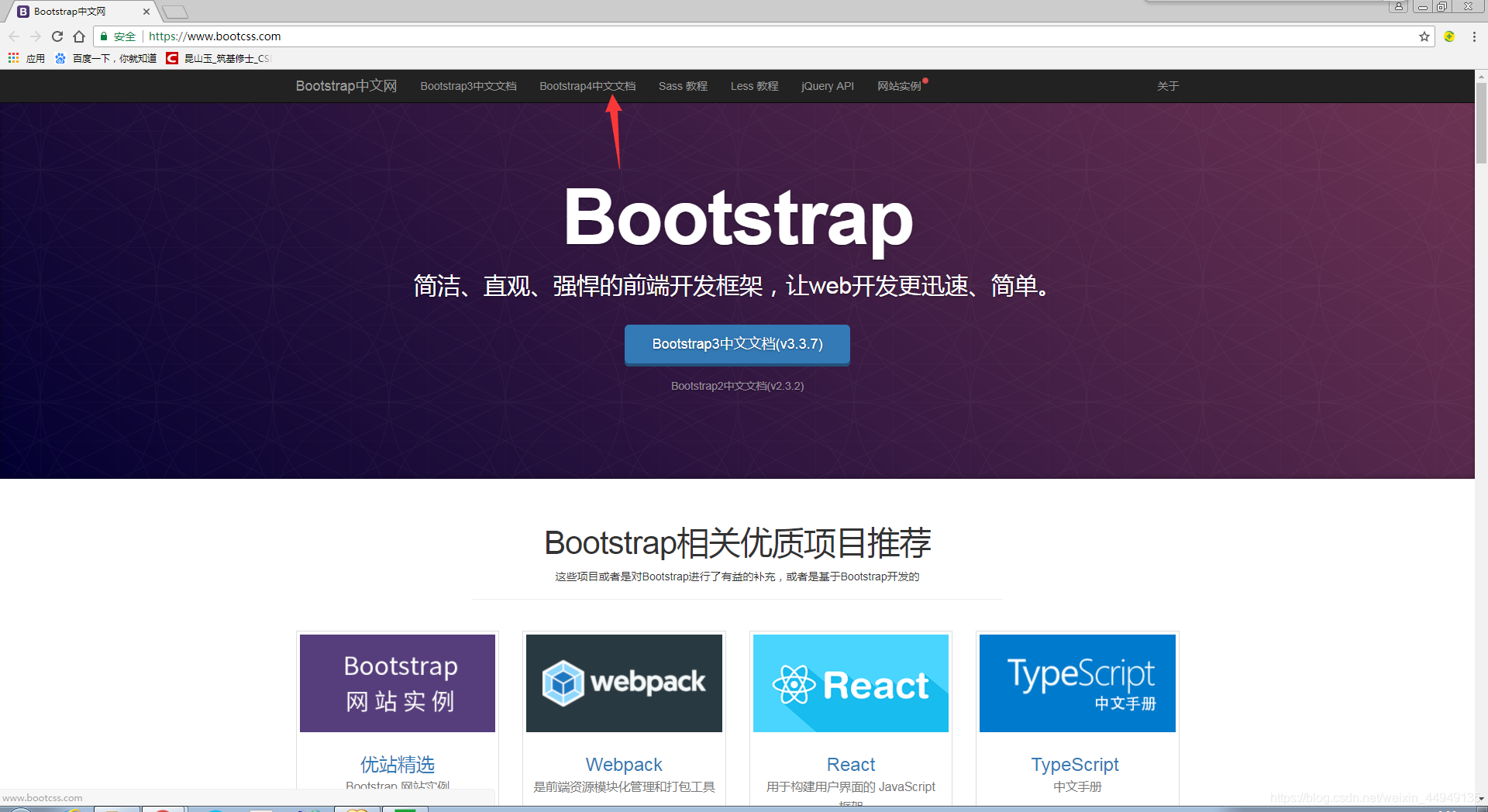This screenshot has height=812, width=1488.
Task: Reload the current page
Action: point(57,36)
